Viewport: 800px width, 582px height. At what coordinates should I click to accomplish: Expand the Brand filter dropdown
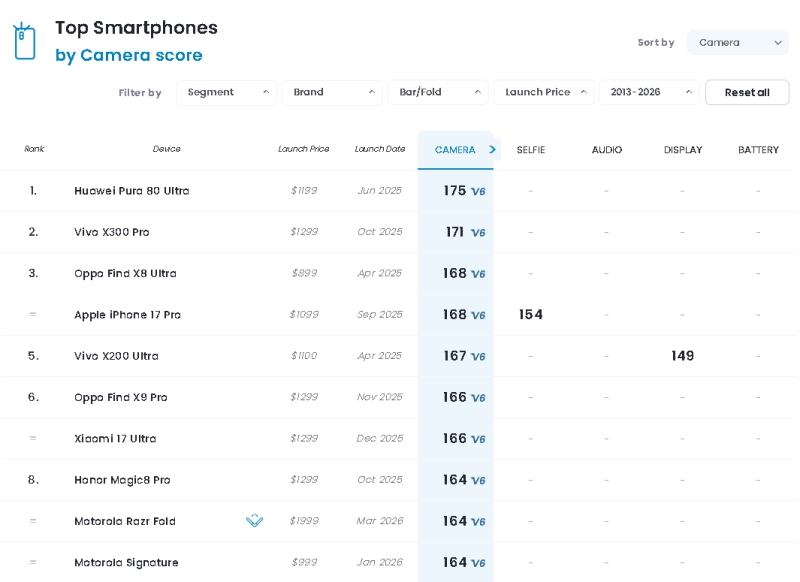click(332, 93)
